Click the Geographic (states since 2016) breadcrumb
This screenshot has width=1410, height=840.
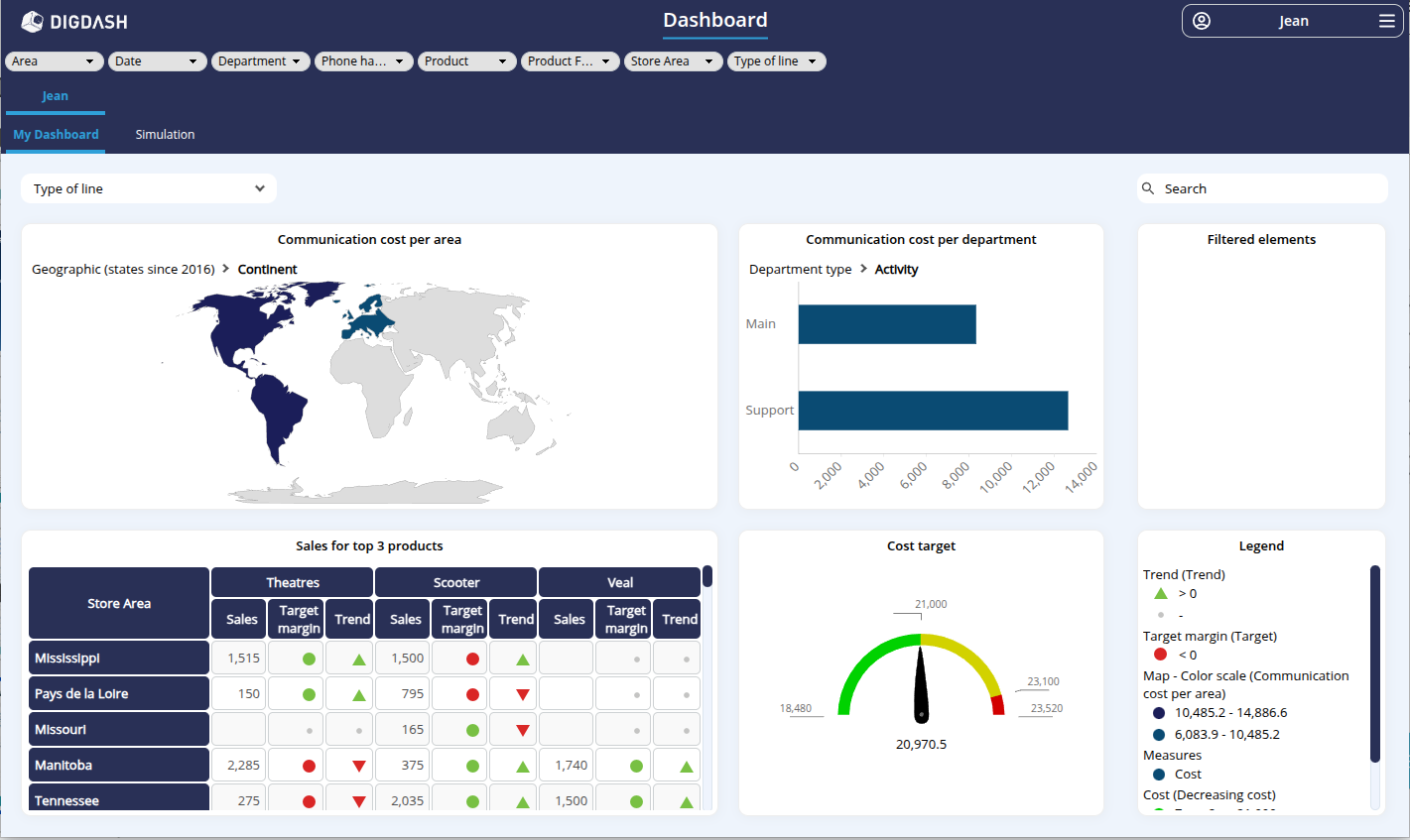click(x=123, y=270)
